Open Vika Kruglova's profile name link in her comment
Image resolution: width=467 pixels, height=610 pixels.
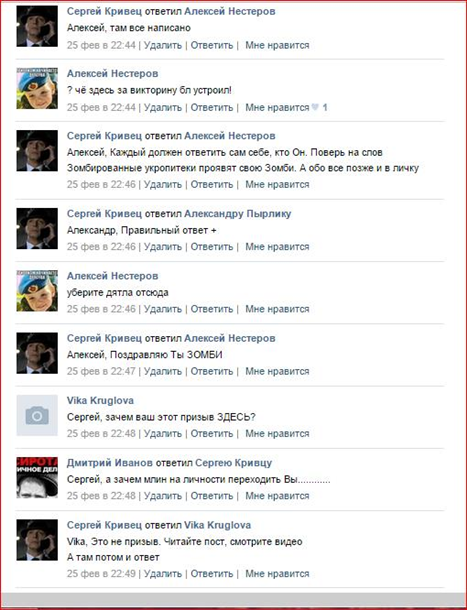pos(100,400)
